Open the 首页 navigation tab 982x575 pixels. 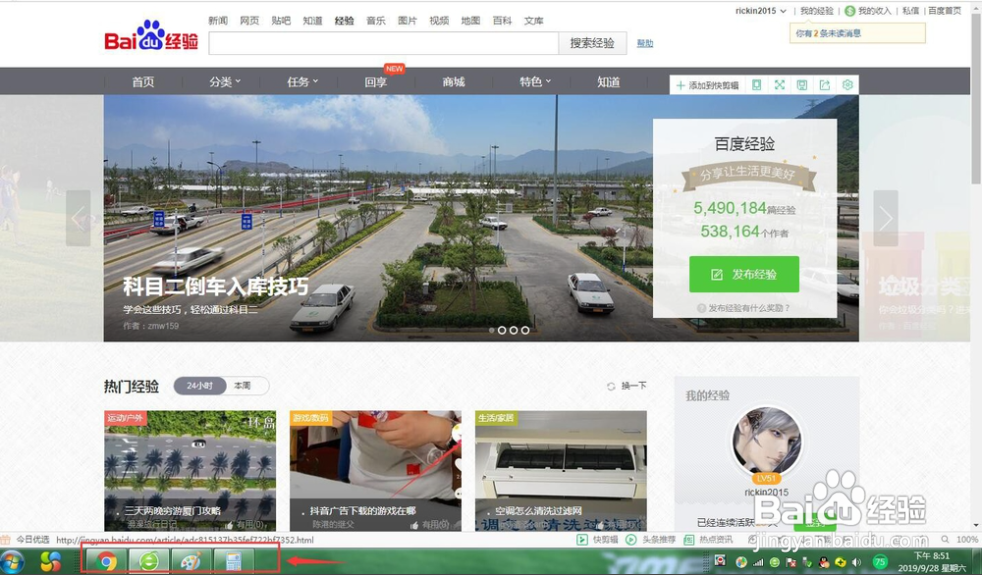143,82
